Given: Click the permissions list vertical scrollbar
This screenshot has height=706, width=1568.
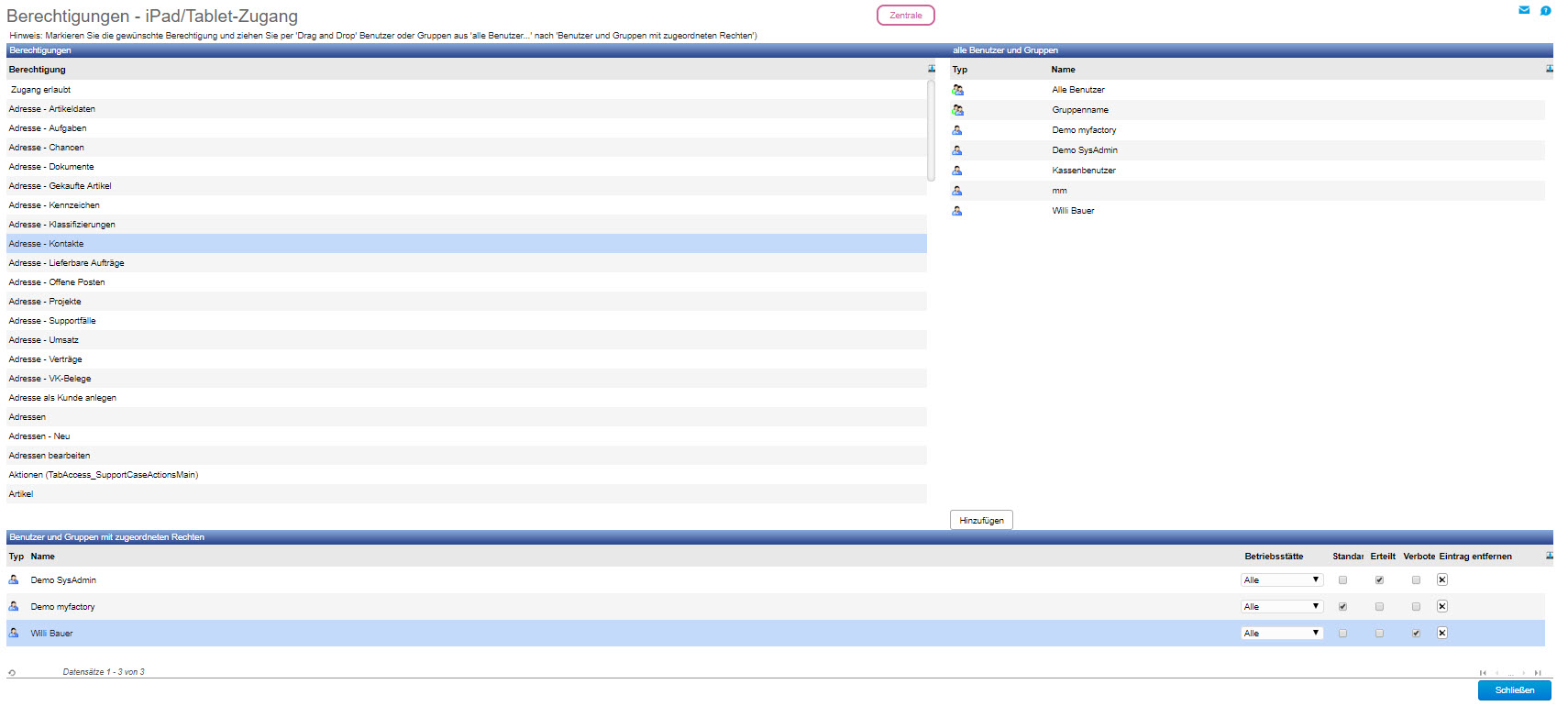Looking at the screenshot, I should 931,130.
